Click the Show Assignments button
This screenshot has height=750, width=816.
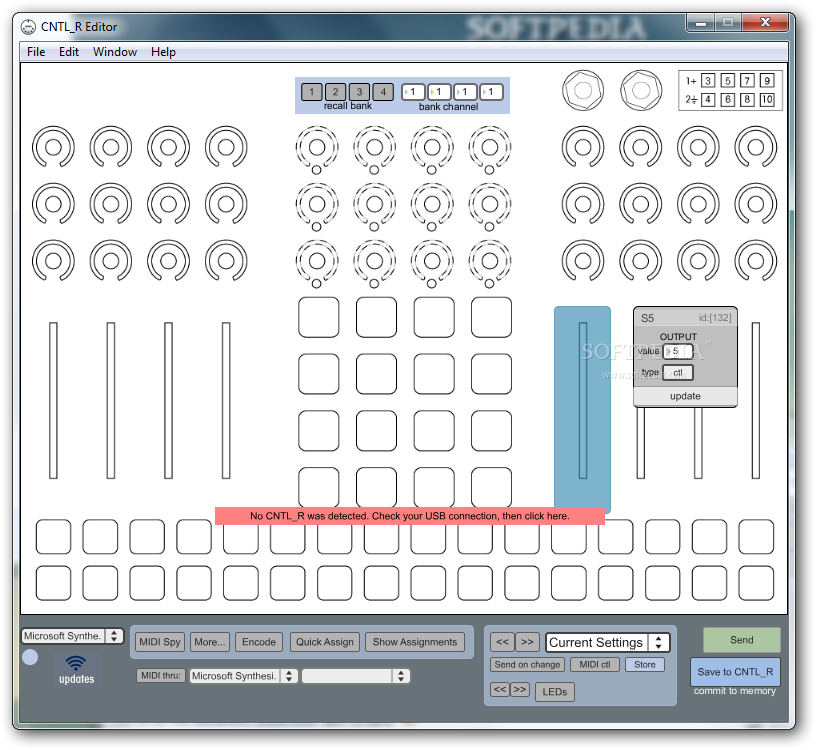[415, 642]
